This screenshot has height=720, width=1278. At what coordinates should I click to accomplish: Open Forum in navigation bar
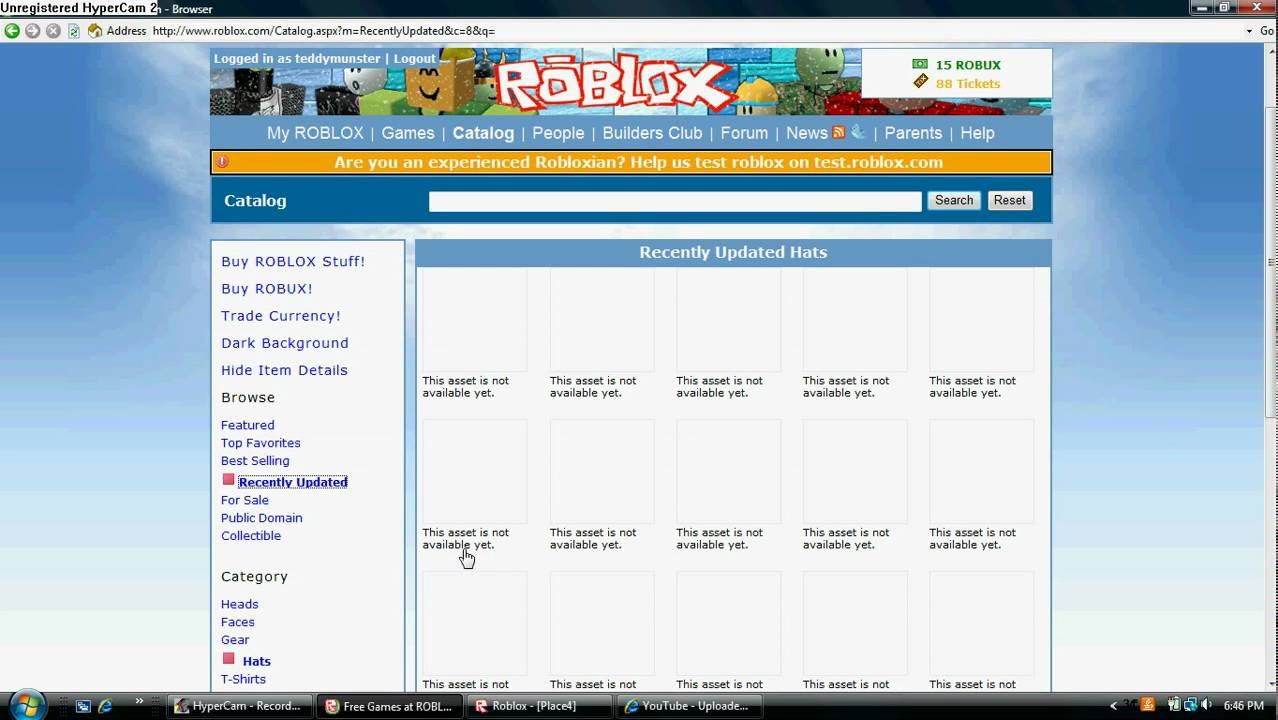(744, 133)
